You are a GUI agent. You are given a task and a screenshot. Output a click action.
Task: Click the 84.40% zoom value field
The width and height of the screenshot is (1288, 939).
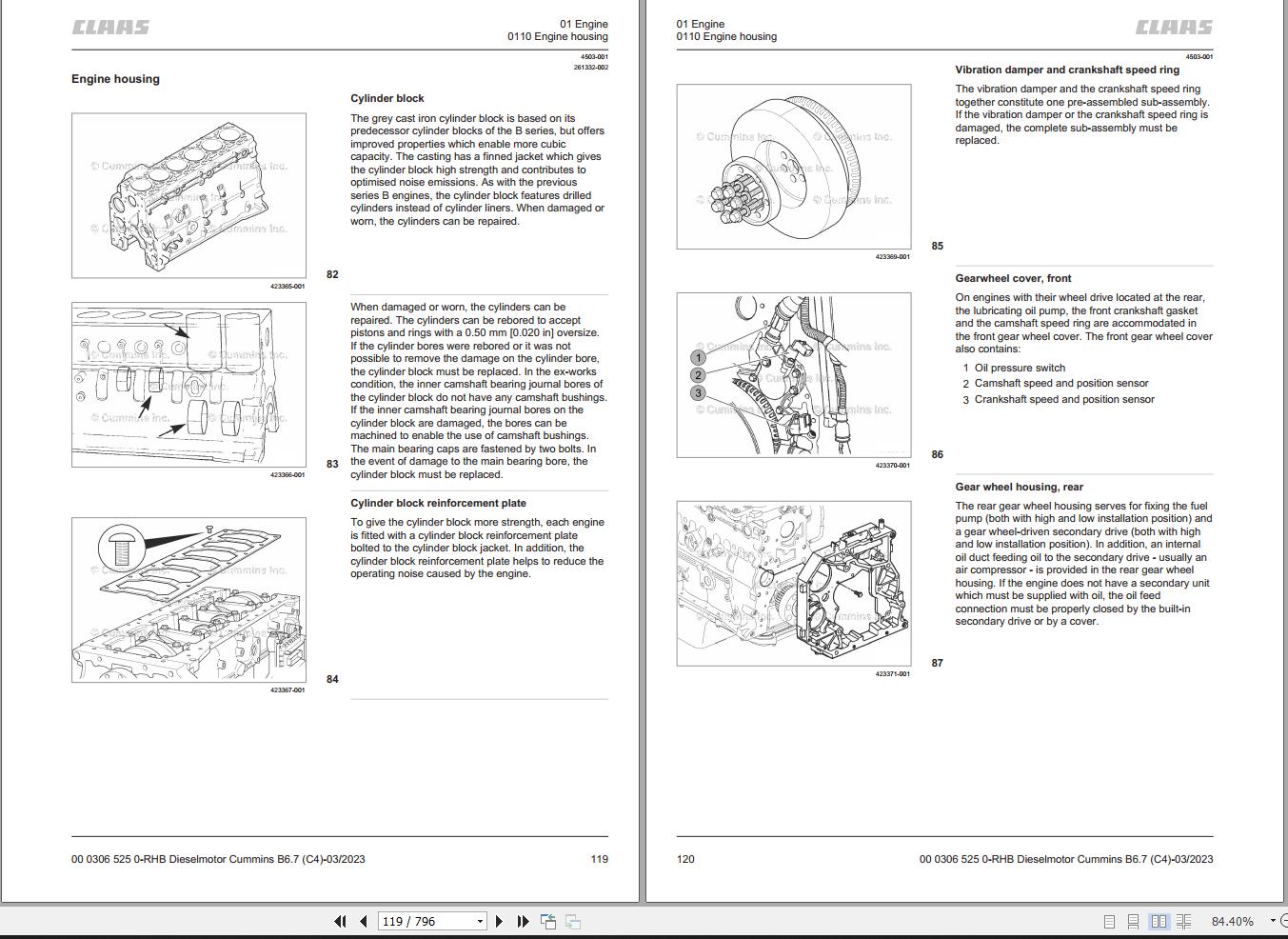pos(1232,921)
